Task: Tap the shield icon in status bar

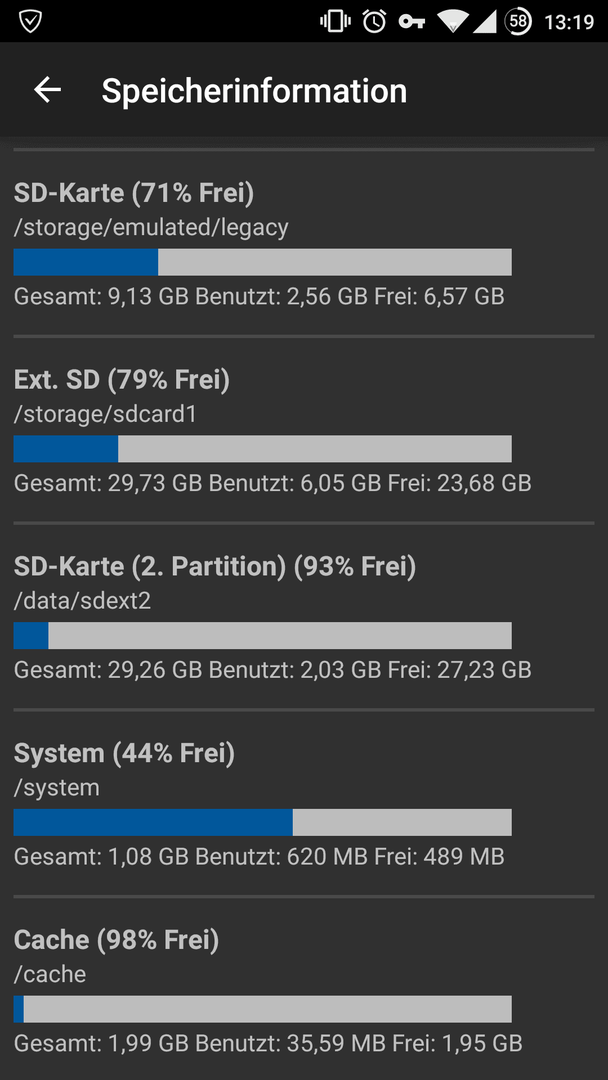Action: point(30,21)
